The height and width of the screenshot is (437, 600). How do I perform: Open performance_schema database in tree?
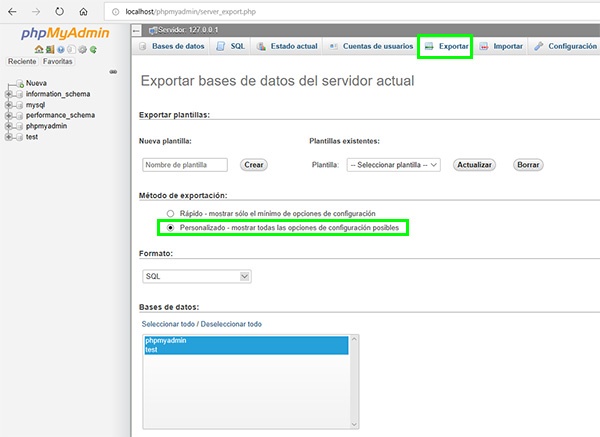click(60, 115)
